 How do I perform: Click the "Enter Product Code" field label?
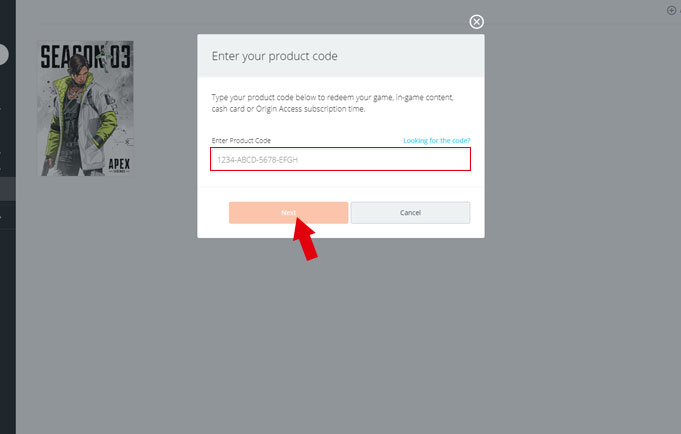tap(241, 141)
